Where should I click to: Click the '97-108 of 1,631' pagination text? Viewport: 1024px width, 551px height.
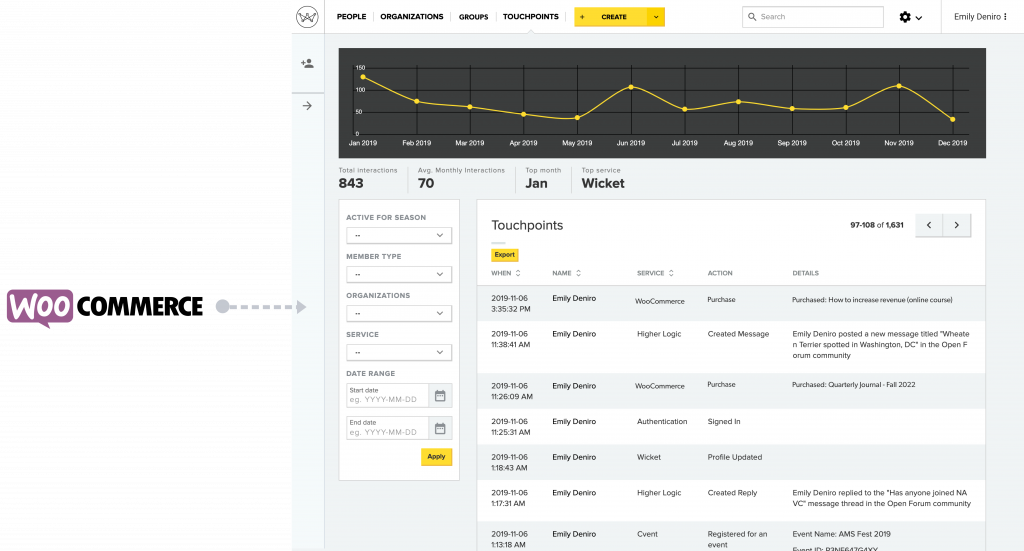[x=876, y=225]
